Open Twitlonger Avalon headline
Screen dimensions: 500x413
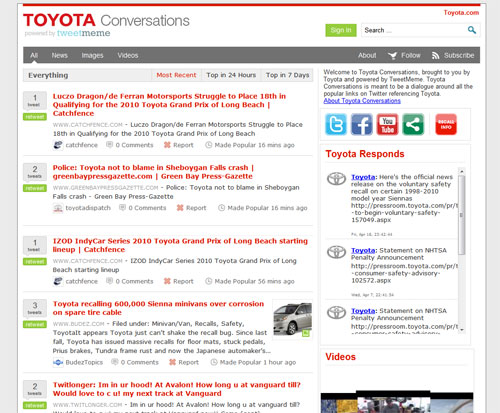click(177, 389)
